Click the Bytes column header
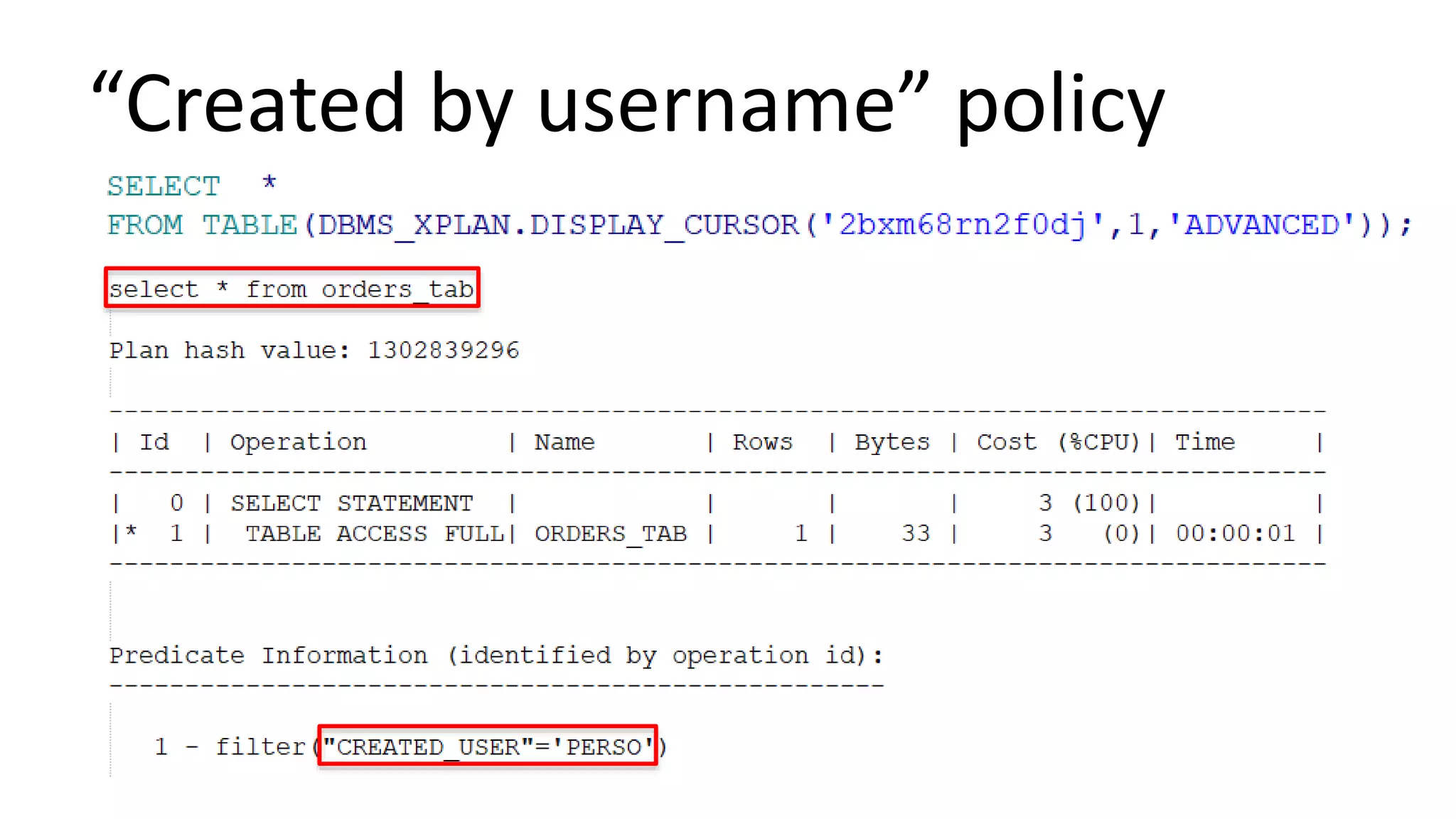The image size is (1456, 819). coord(892,443)
